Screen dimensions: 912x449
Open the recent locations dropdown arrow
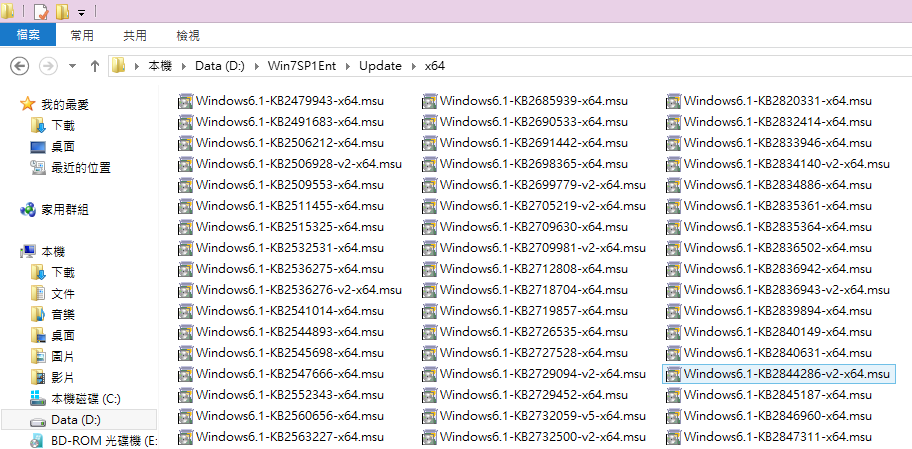tap(73, 66)
